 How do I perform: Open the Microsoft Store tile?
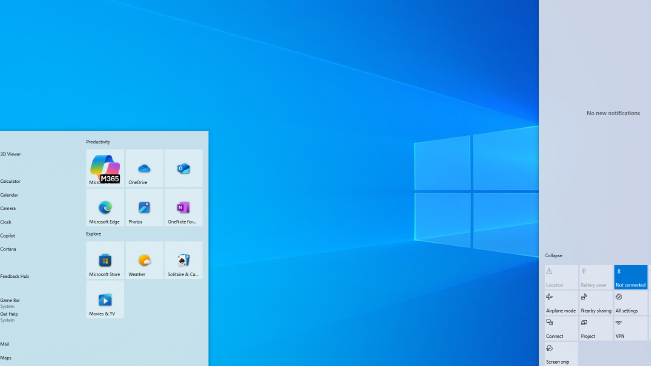pyautogui.click(x=105, y=260)
